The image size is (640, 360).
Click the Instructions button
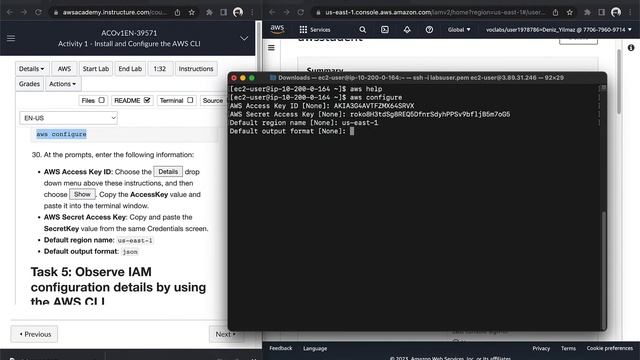click(196, 69)
